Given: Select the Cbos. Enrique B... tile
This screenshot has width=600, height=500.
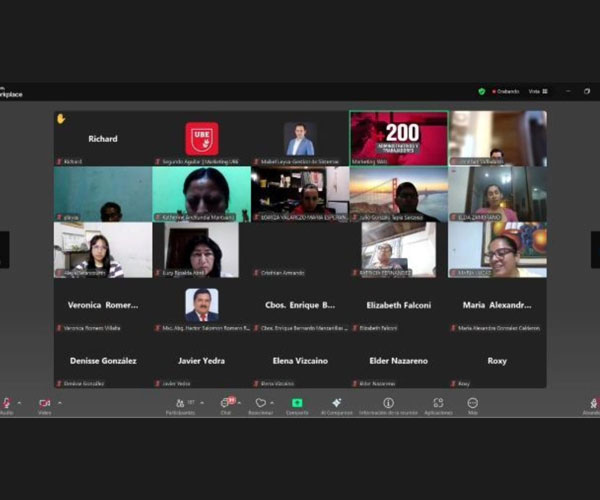Looking at the screenshot, I should tap(300, 305).
